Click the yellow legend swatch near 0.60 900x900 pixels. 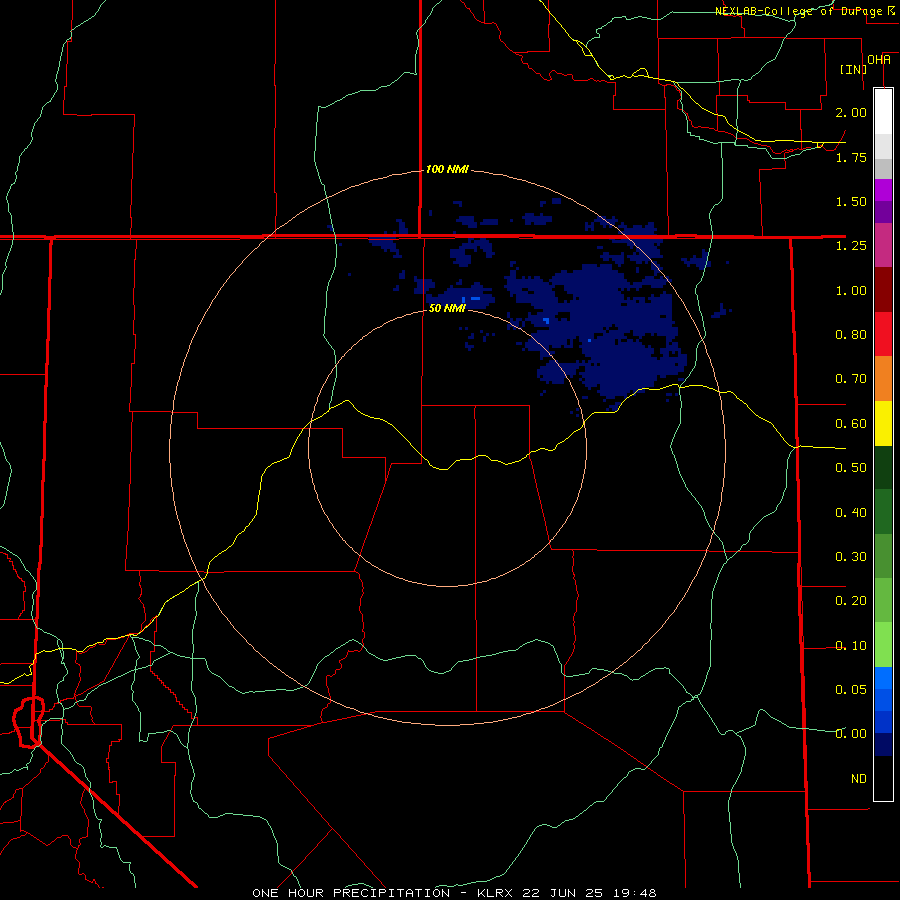[x=883, y=423]
